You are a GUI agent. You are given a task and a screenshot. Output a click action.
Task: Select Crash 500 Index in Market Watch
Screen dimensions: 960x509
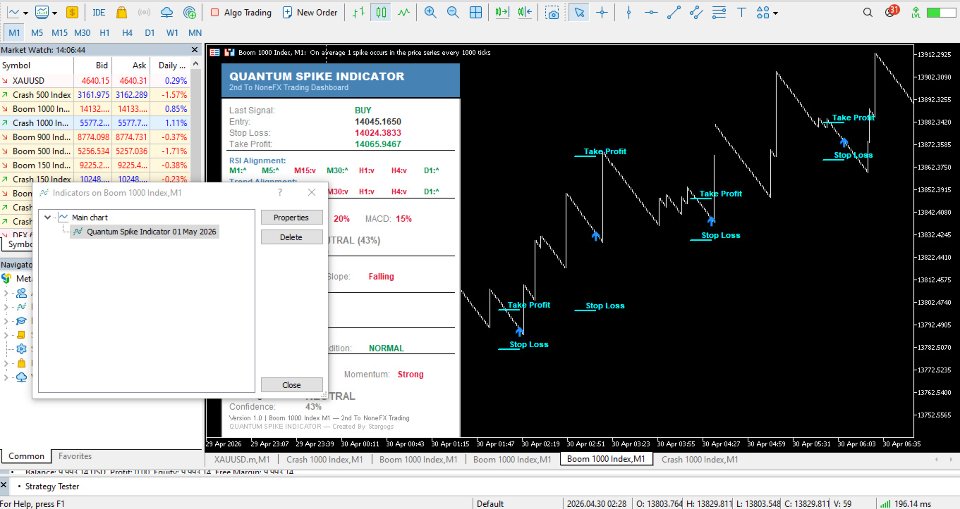94,94
